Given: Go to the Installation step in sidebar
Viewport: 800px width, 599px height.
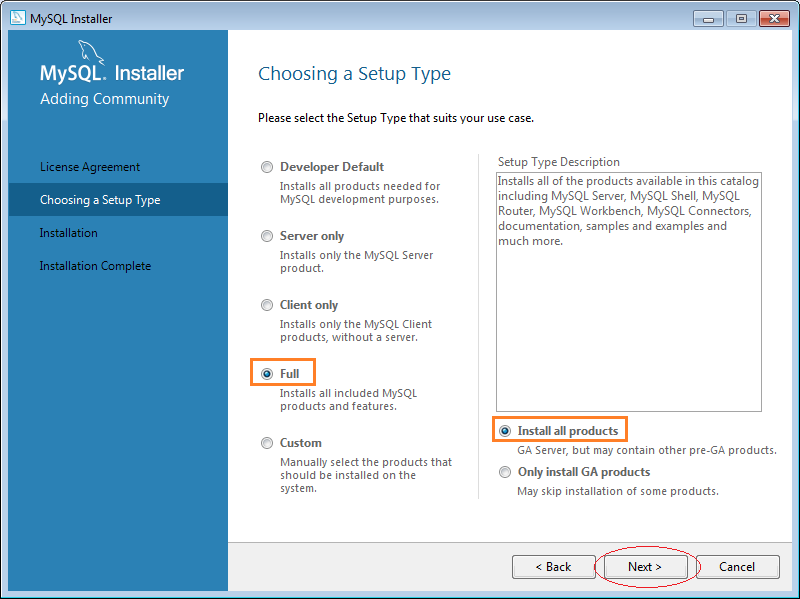Looking at the screenshot, I should pos(68,233).
